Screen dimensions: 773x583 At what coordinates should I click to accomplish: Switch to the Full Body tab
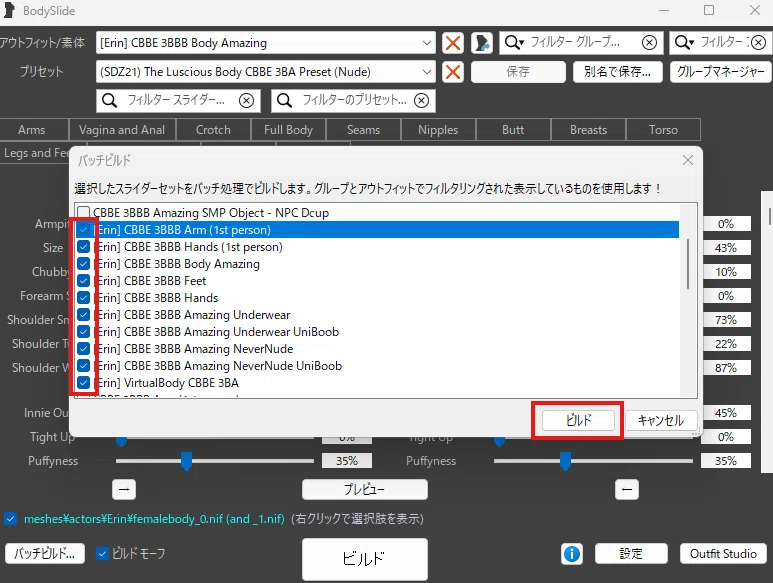(288, 130)
